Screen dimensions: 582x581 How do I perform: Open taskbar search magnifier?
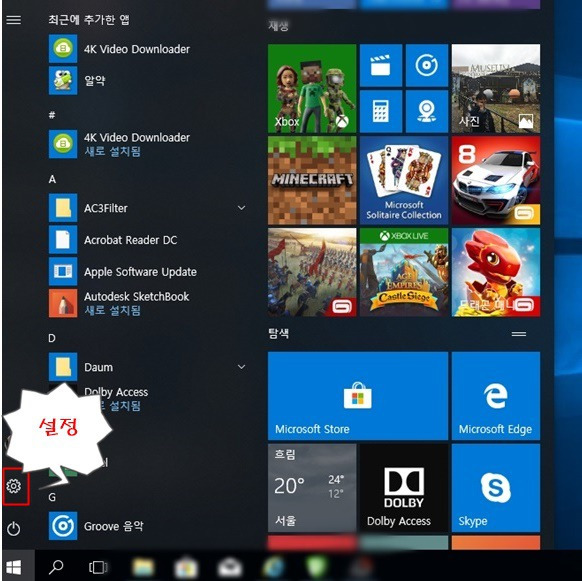click(56, 567)
